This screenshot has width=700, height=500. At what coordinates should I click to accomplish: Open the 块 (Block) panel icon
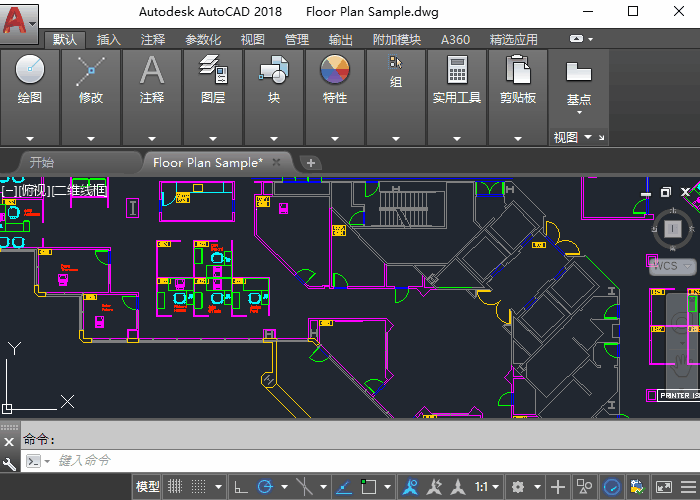pyautogui.click(x=274, y=69)
